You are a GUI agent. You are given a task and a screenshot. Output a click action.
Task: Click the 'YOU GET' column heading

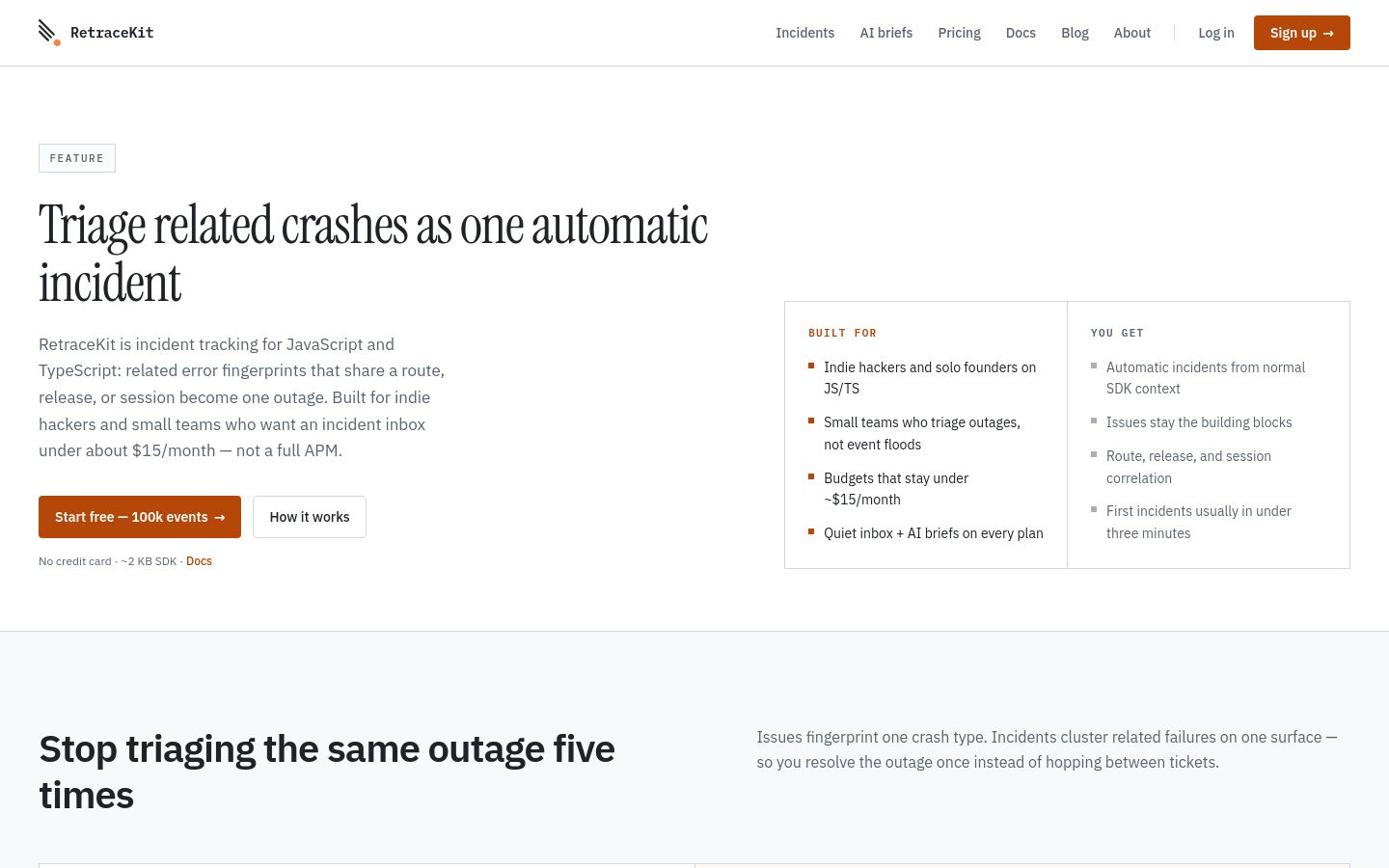1117,333
